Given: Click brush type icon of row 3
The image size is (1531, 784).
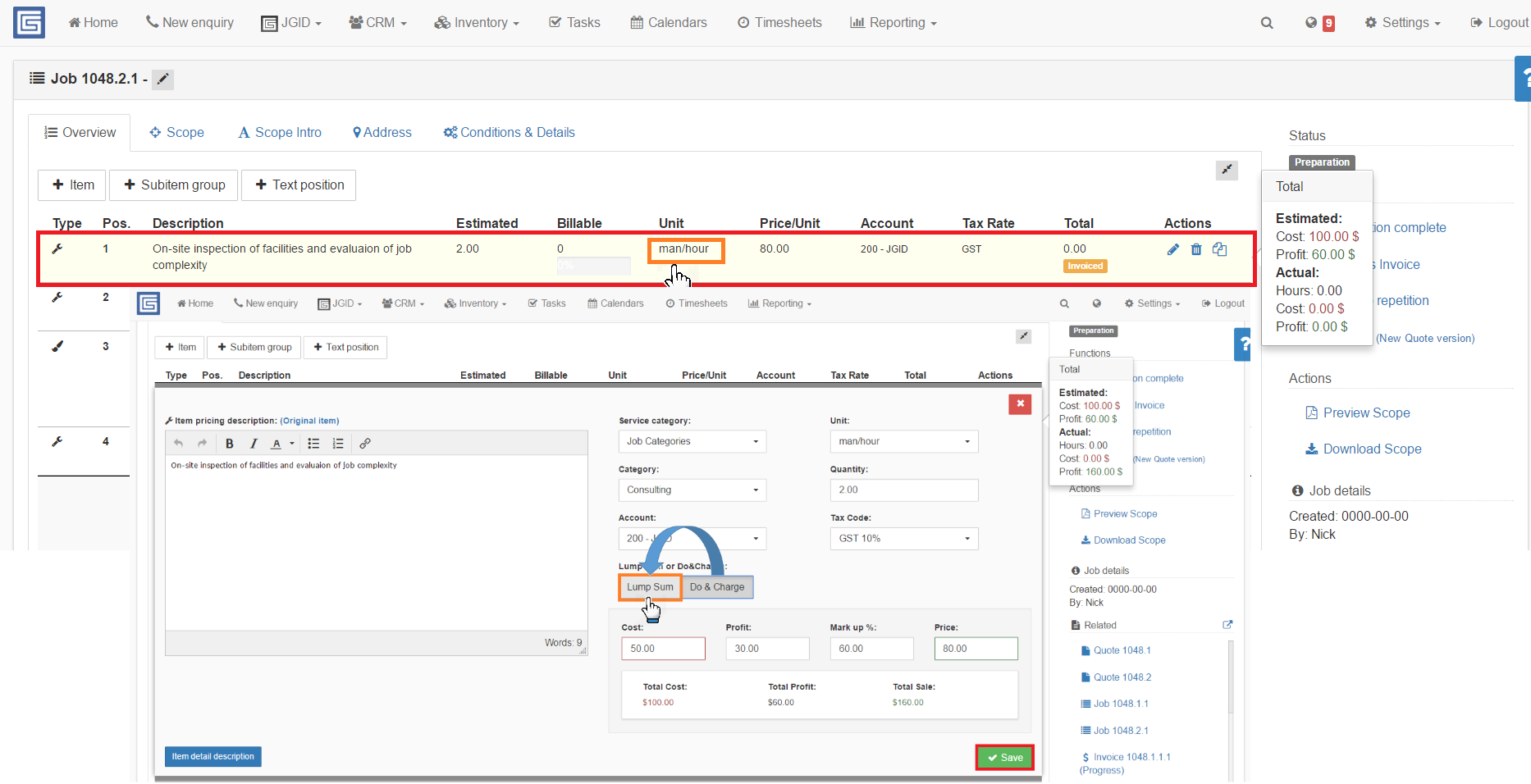Looking at the screenshot, I should [x=57, y=346].
